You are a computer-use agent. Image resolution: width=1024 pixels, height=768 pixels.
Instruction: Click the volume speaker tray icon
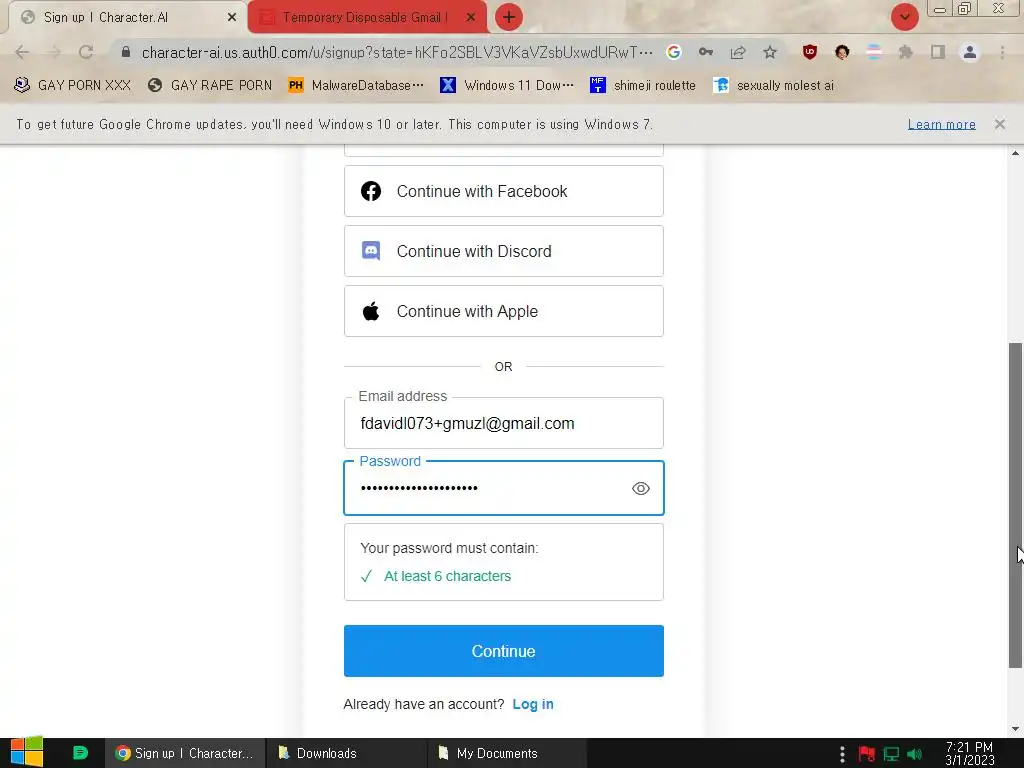tap(914, 754)
